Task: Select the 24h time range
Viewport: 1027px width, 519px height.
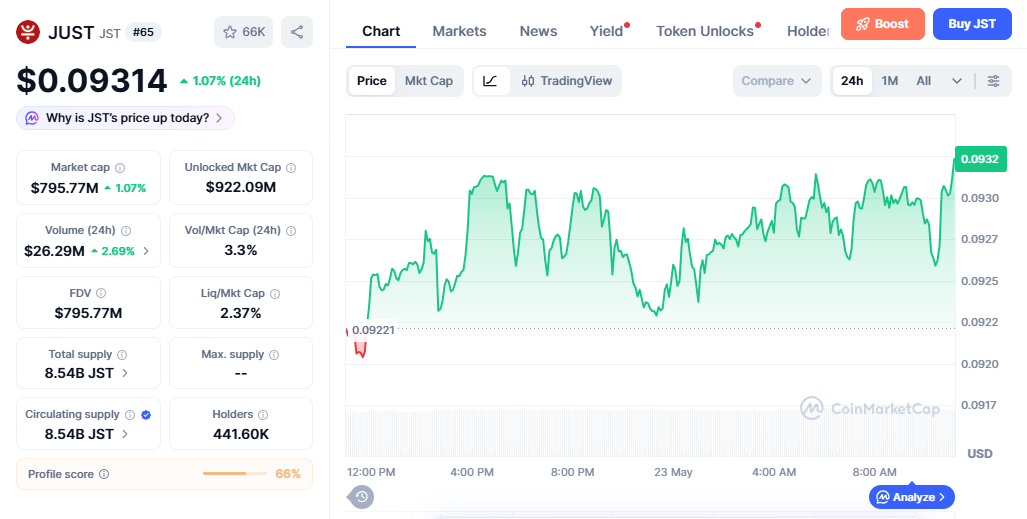Action: 852,81
